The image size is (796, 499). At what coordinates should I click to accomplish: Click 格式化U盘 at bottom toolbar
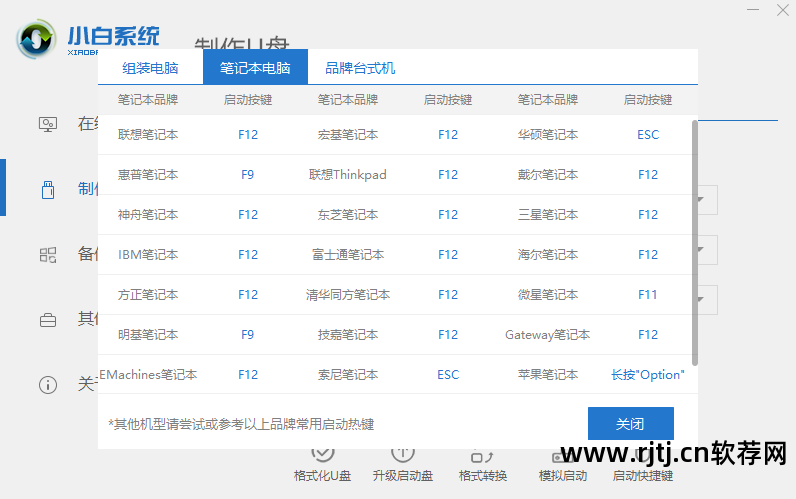coord(322,476)
